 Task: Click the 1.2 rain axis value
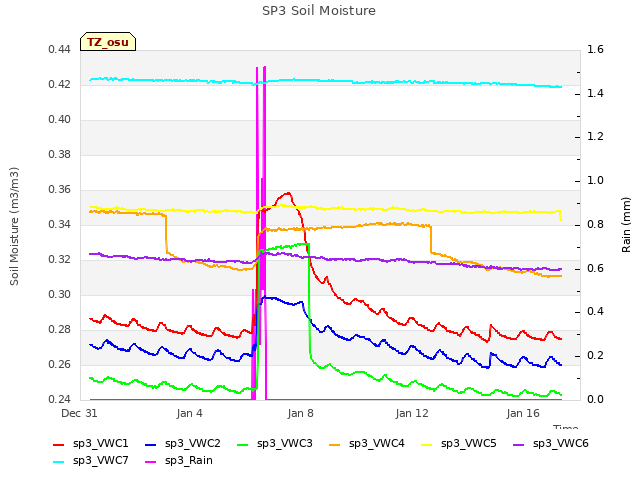[x=596, y=137]
